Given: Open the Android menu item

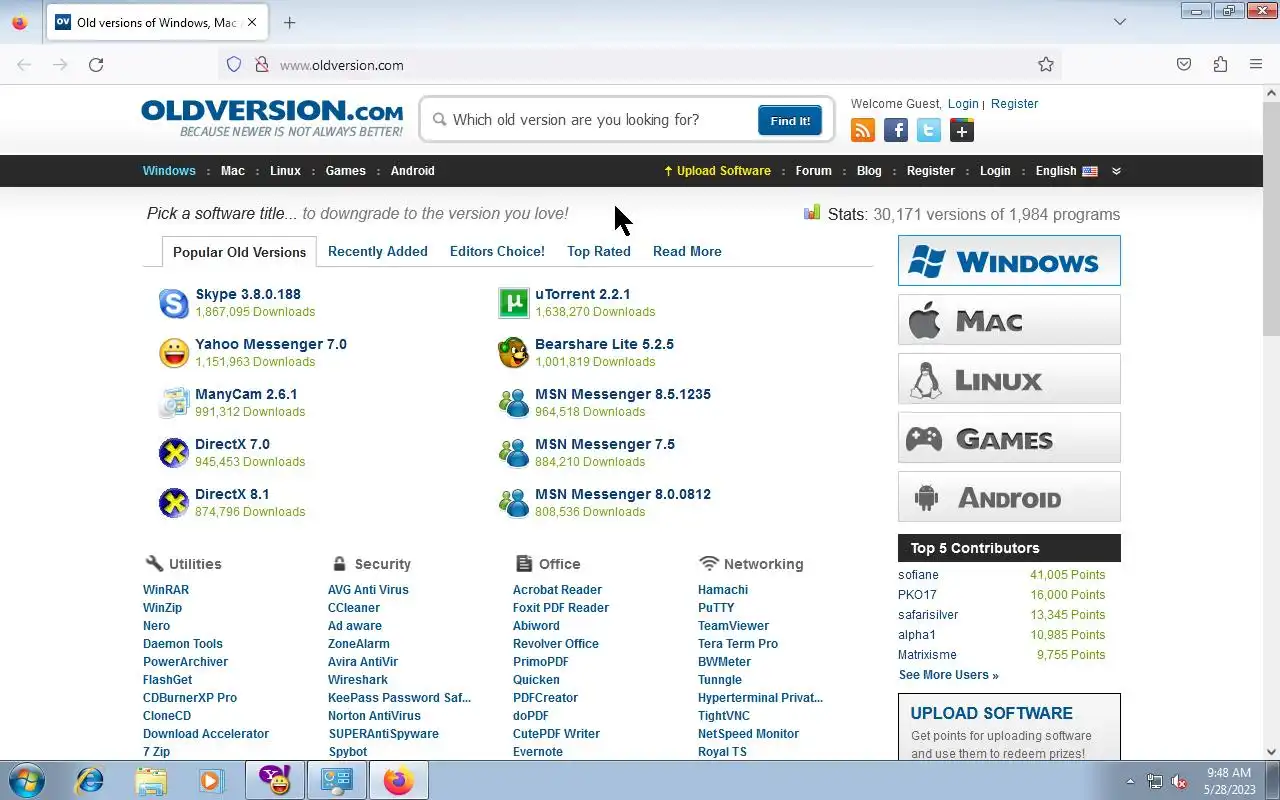Looking at the screenshot, I should 413,171.
